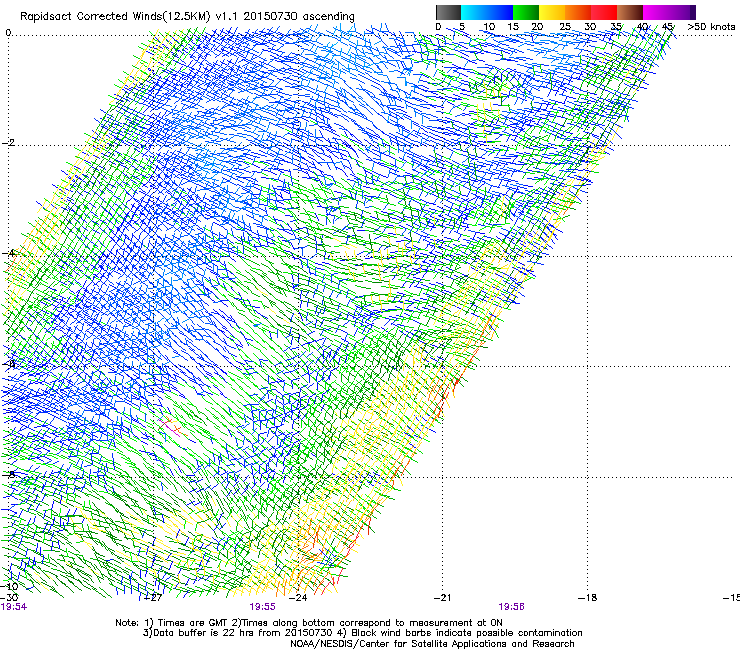Screen dimensions: 740x650
Task: Click the NOAA/NESDIS credit line
Action: 432,644
